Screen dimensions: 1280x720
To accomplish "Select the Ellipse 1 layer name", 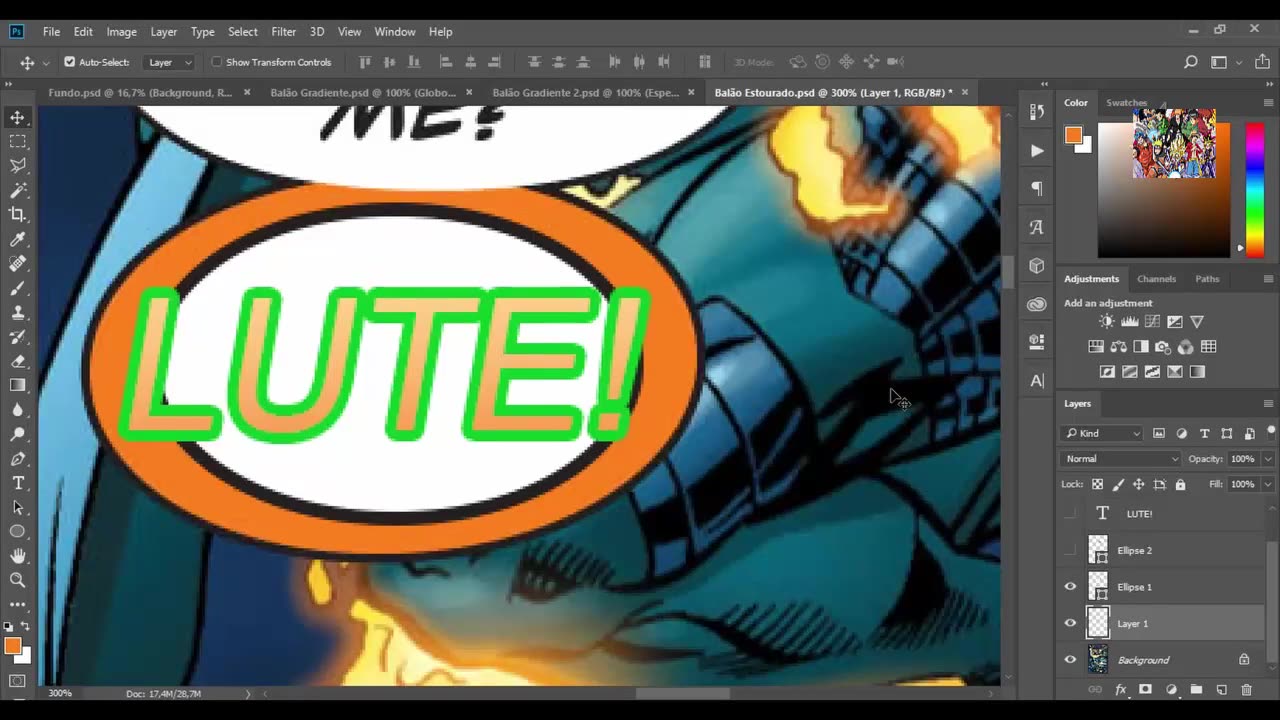I will click(x=1134, y=587).
